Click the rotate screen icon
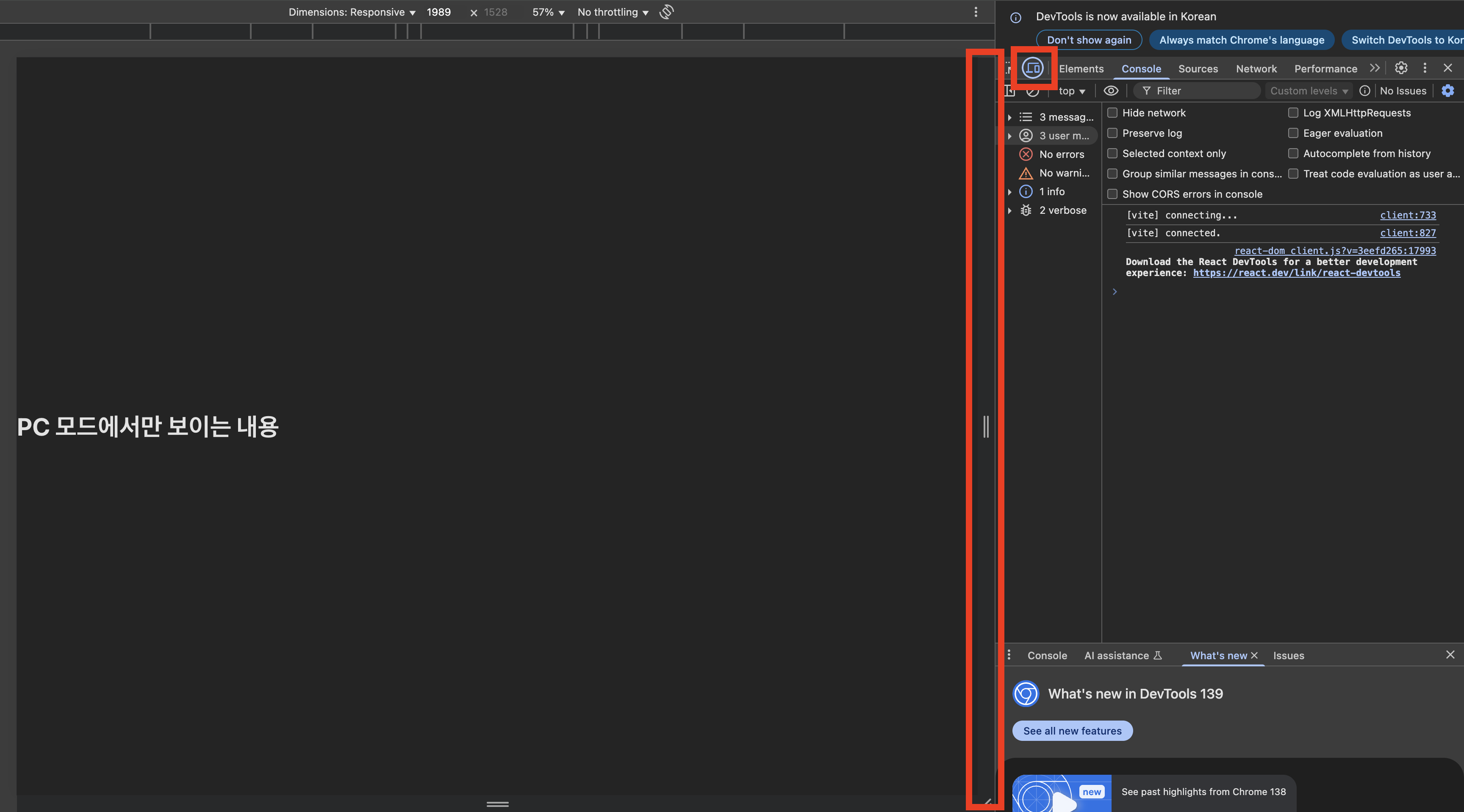 pyautogui.click(x=667, y=12)
